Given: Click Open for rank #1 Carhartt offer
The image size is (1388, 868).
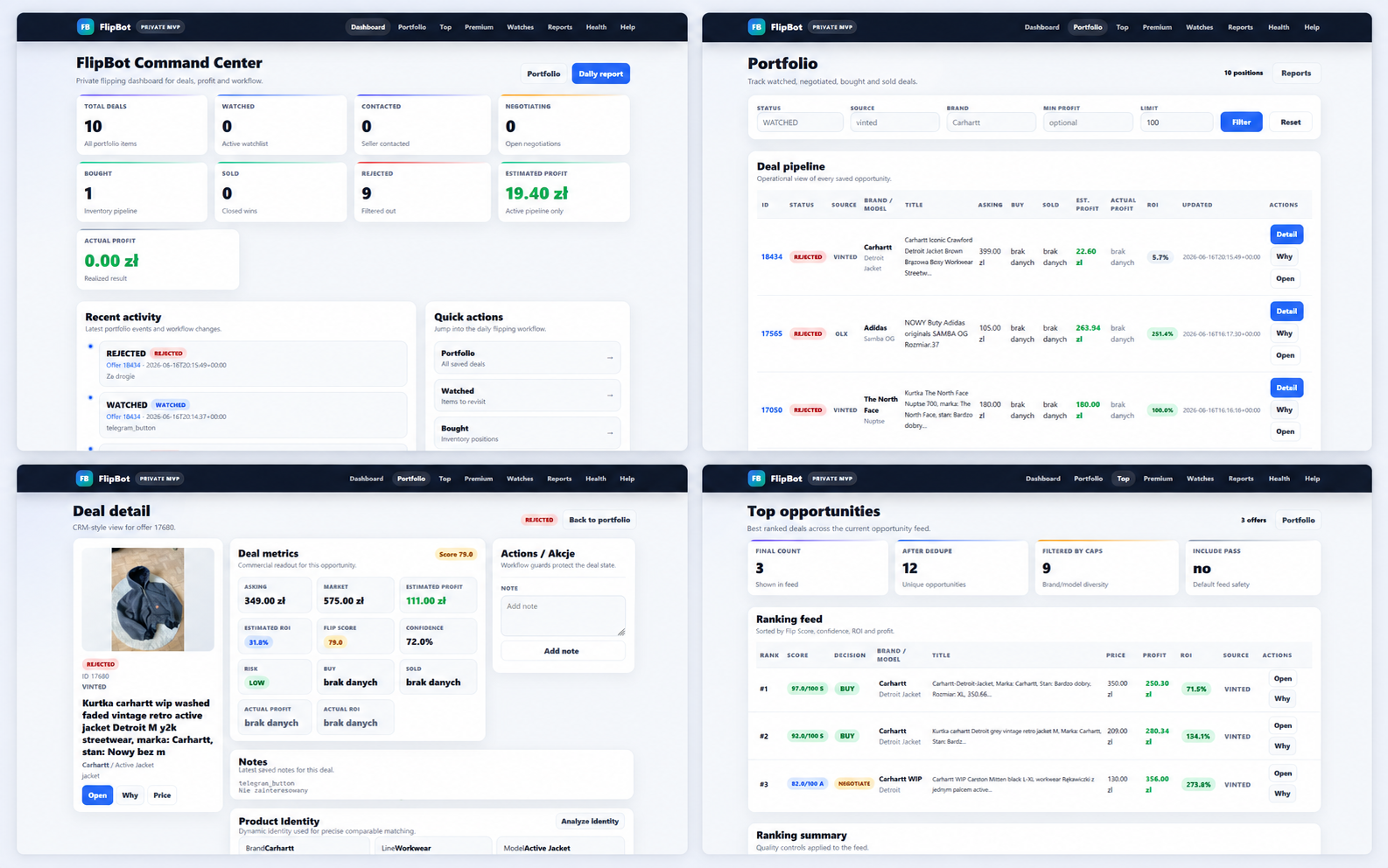Looking at the screenshot, I should tap(1283, 679).
